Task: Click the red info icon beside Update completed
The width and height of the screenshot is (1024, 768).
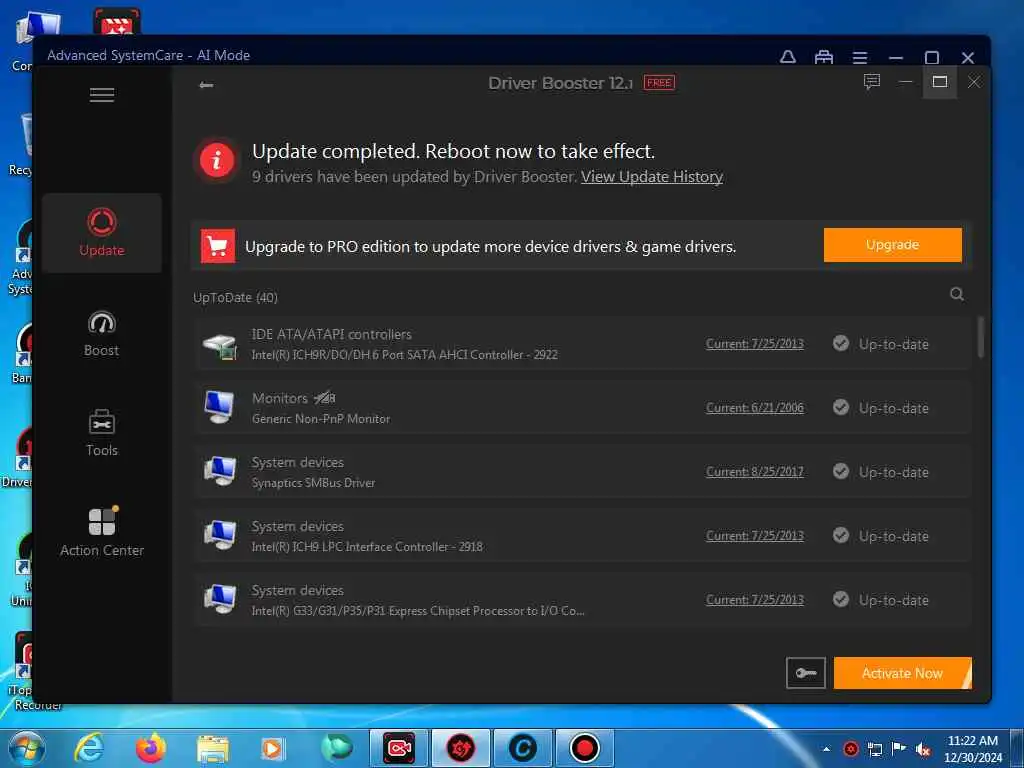Action: [217, 160]
